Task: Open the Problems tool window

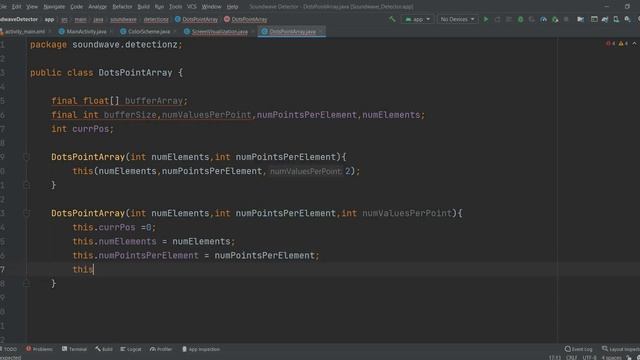Action: [40, 349]
